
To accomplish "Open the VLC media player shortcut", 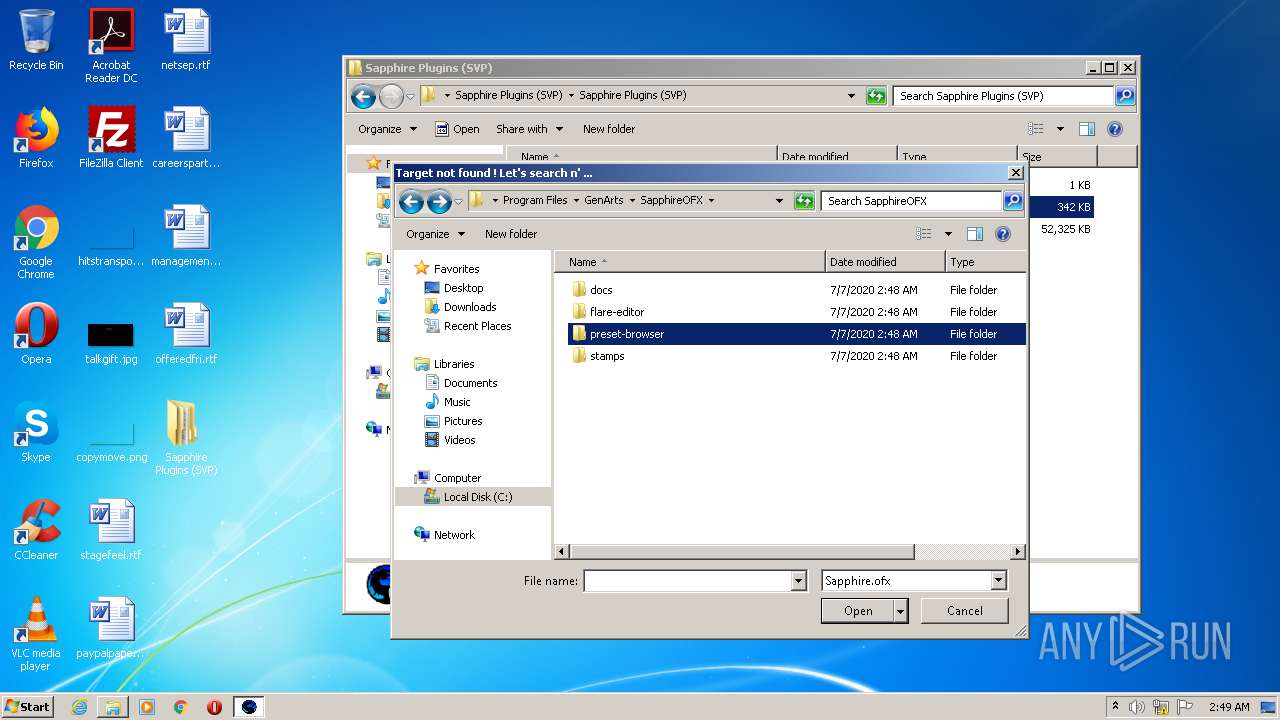I will [36, 634].
